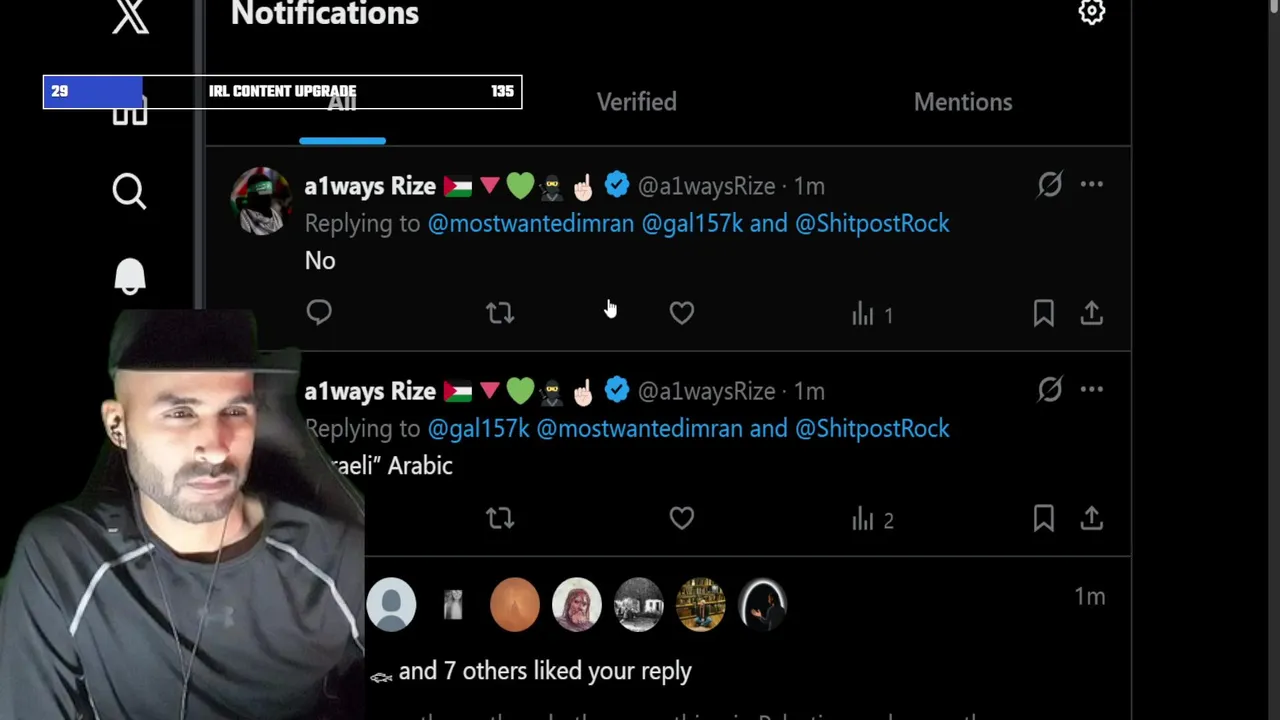
Task: Open Grok icon on the first reply
Action: 1049,185
